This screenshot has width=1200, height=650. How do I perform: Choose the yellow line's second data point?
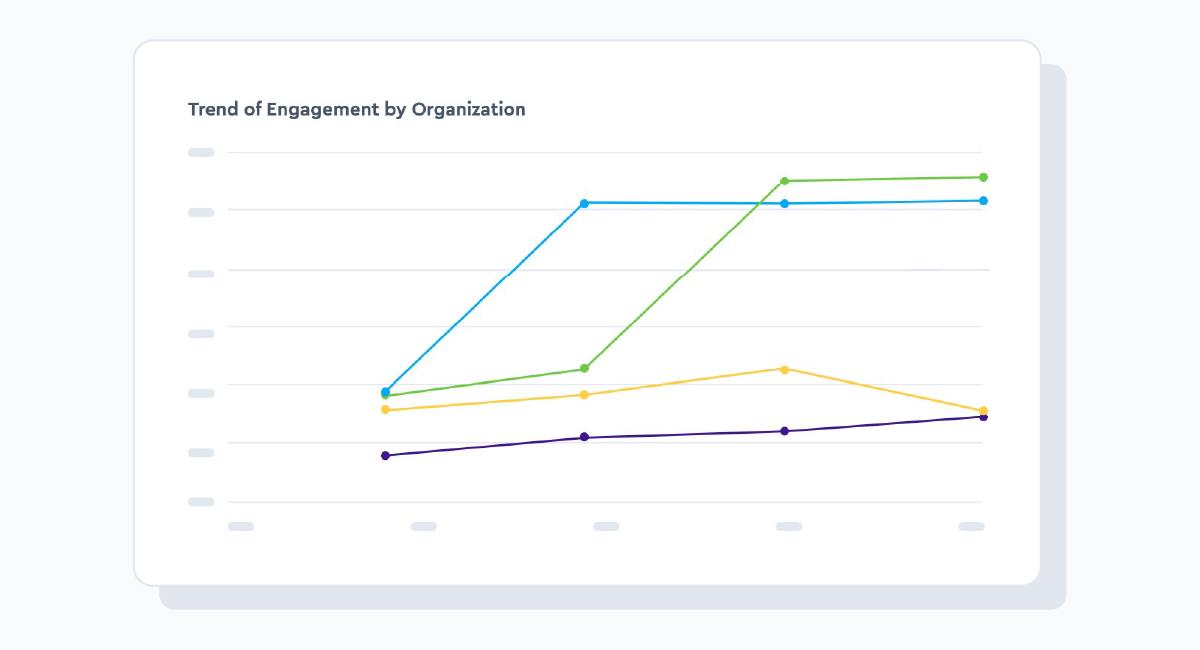(x=584, y=395)
